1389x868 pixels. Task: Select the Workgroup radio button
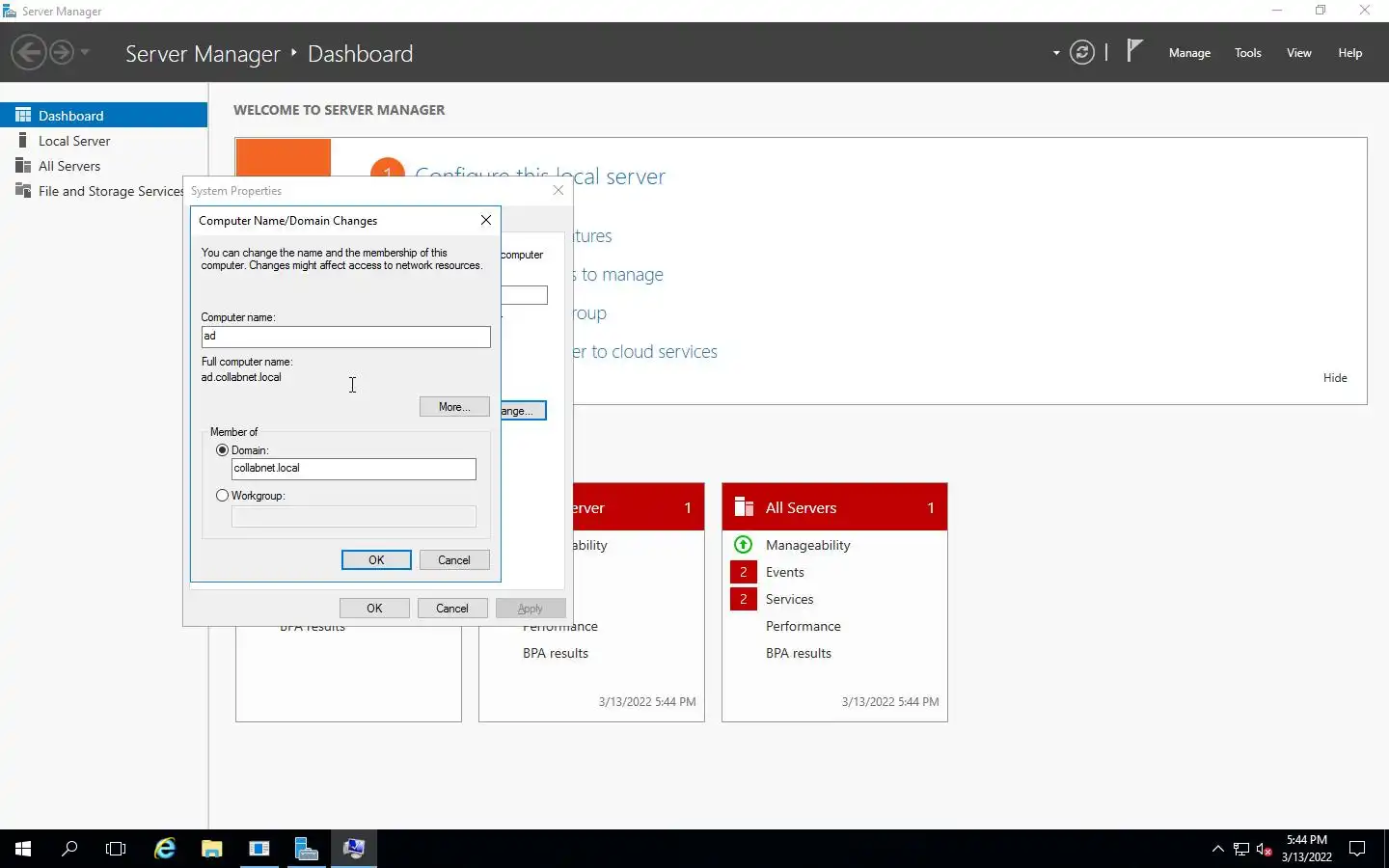(x=223, y=496)
